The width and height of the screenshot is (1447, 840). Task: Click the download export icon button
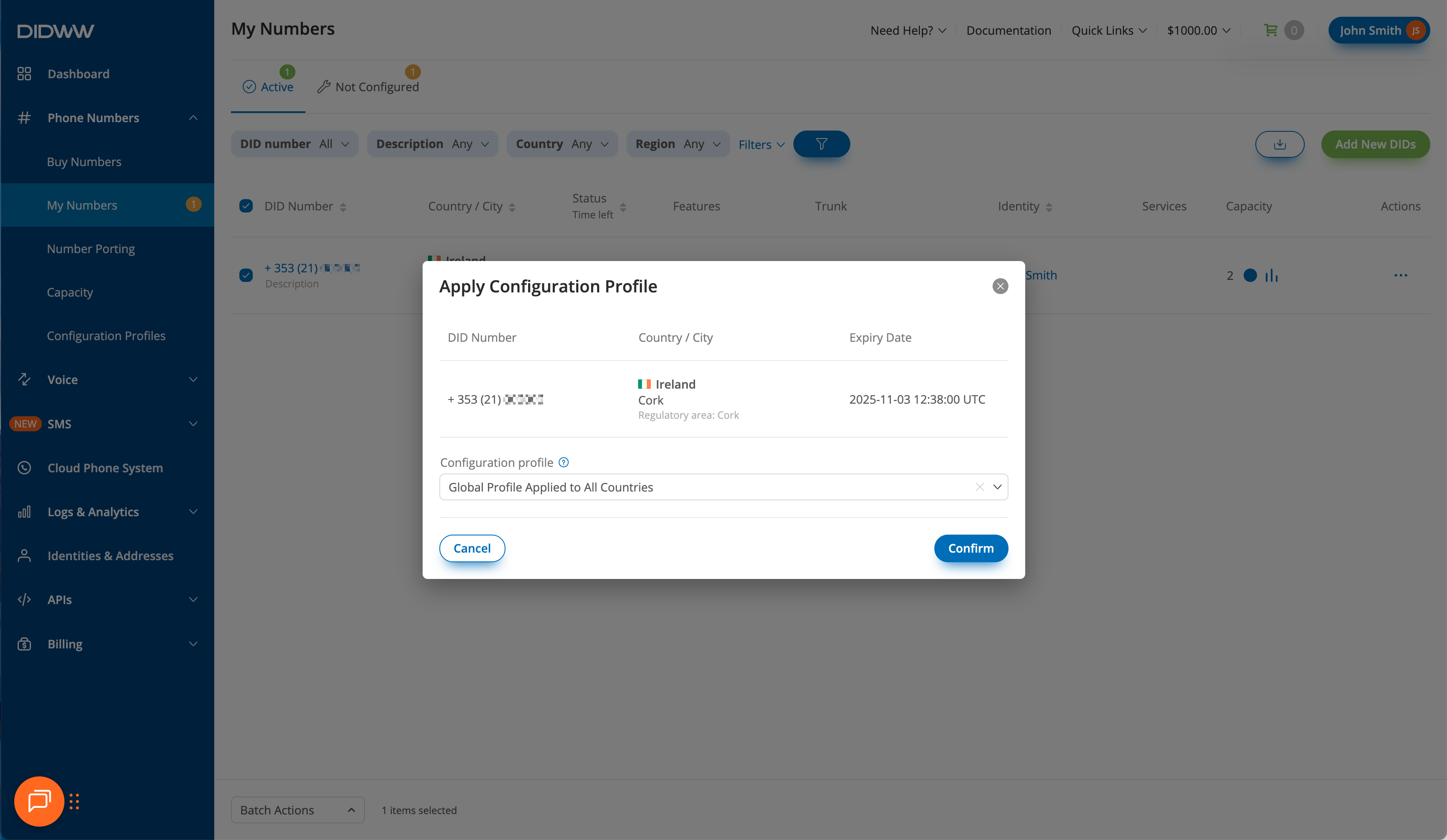click(1279, 144)
